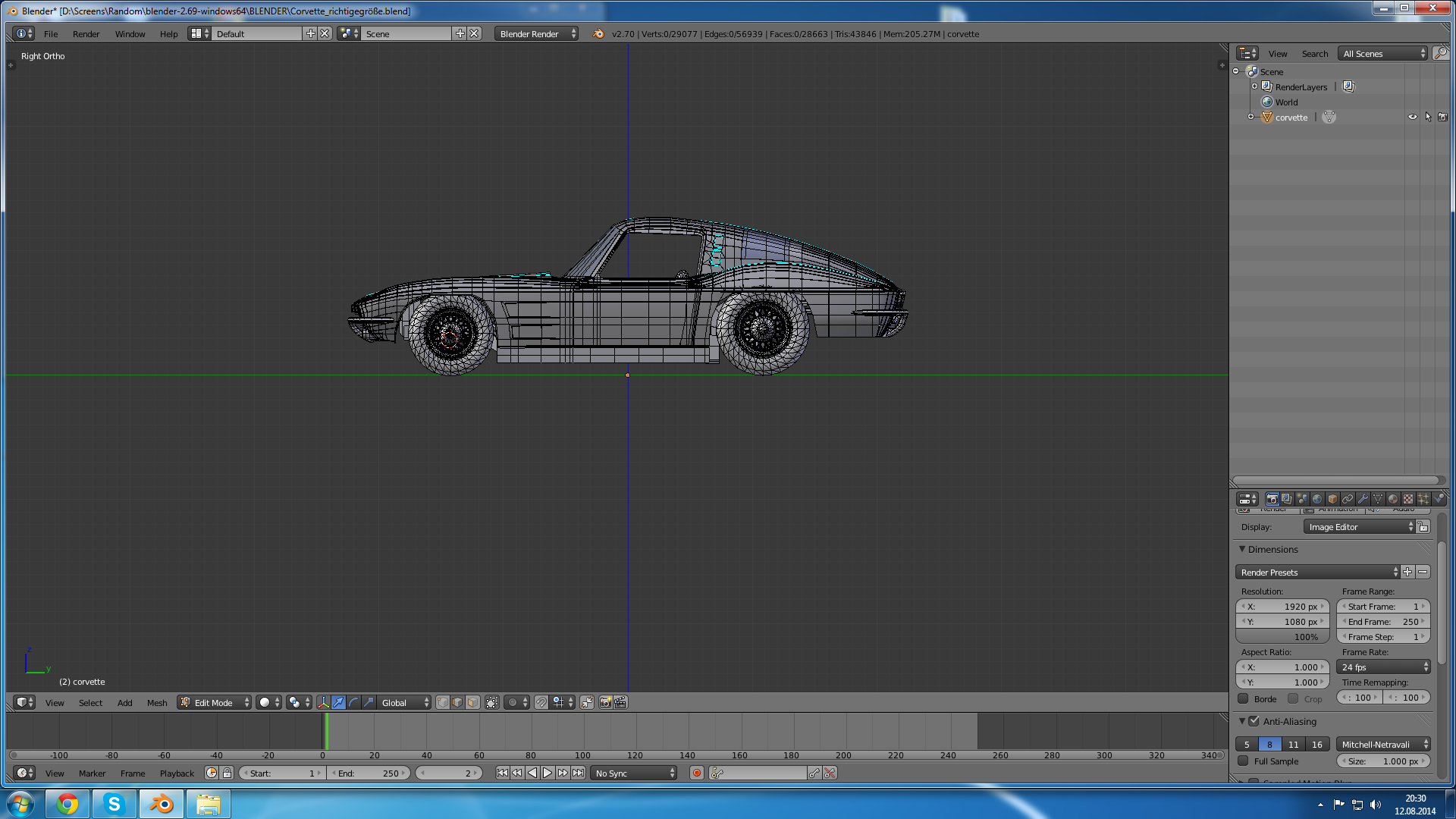Image resolution: width=1456 pixels, height=819 pixels.
Task: Select 5 anti-aliasing samples
Action: pyautogui.click(x=1247, y=744)
